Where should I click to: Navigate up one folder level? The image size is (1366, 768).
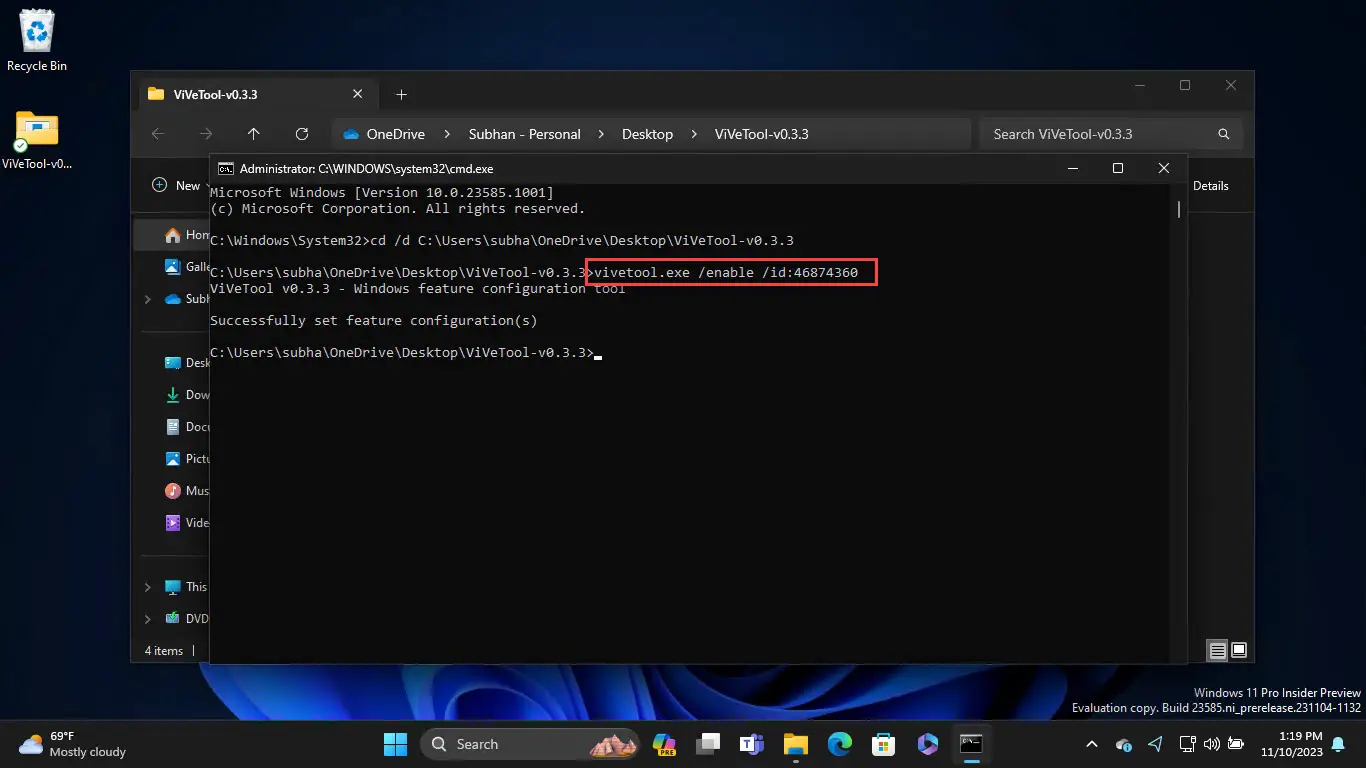254,134
